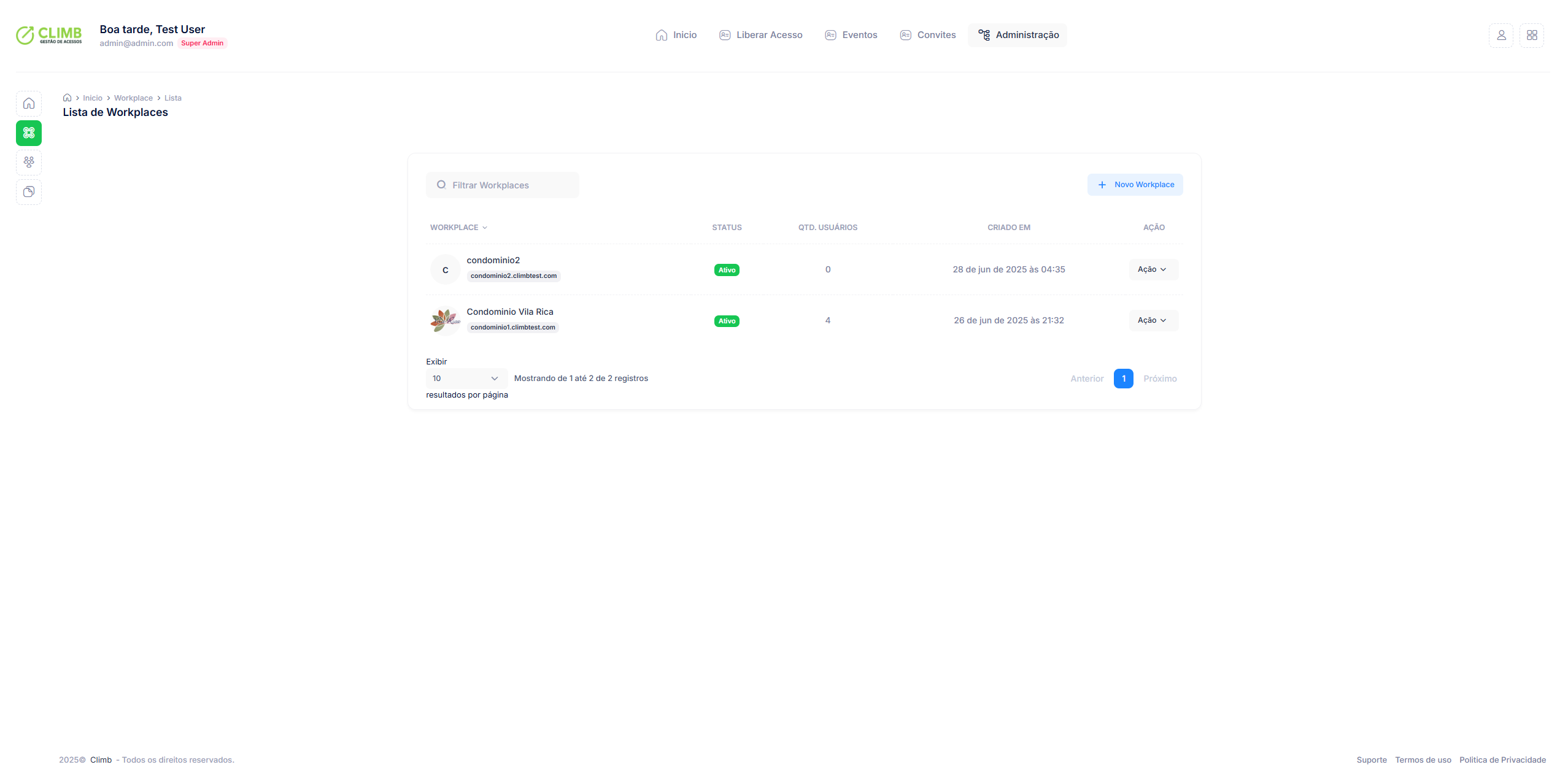Screen dimensions: 1568x778
Task: Open the Administração menu
Action: [1017, 35]
